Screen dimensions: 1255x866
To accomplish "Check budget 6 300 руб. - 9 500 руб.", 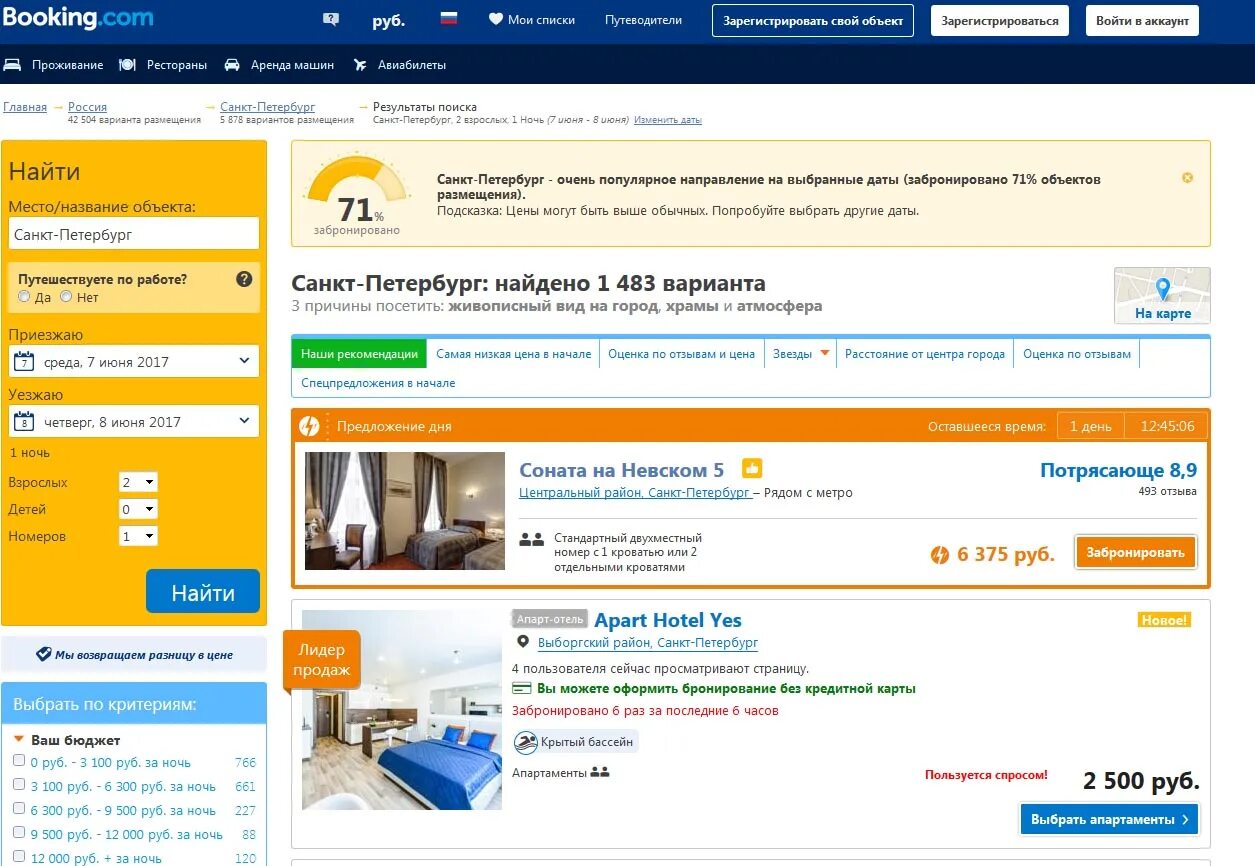I will click(x=19, y=809).
